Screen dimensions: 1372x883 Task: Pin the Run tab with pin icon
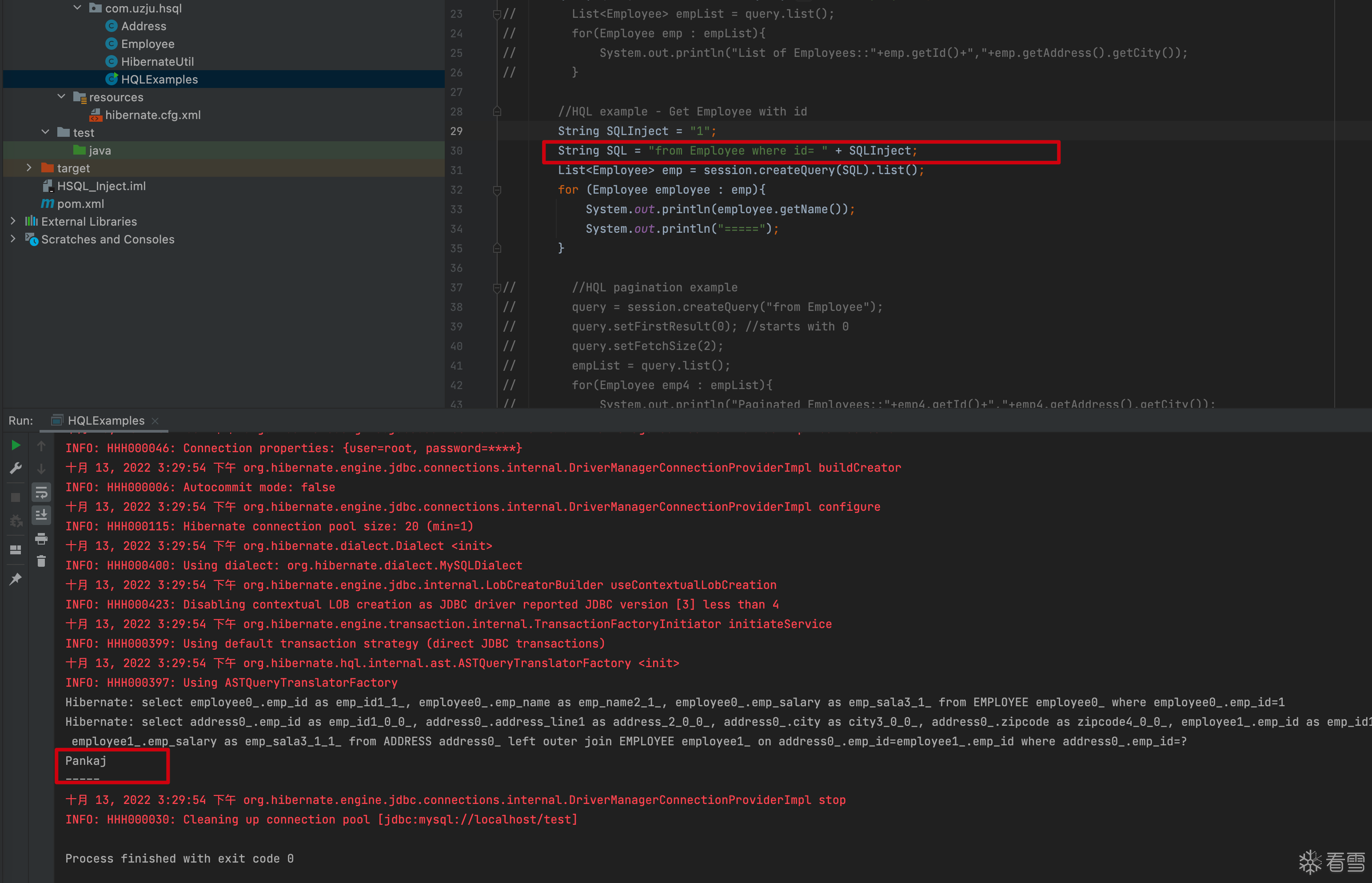pos(16,579)
